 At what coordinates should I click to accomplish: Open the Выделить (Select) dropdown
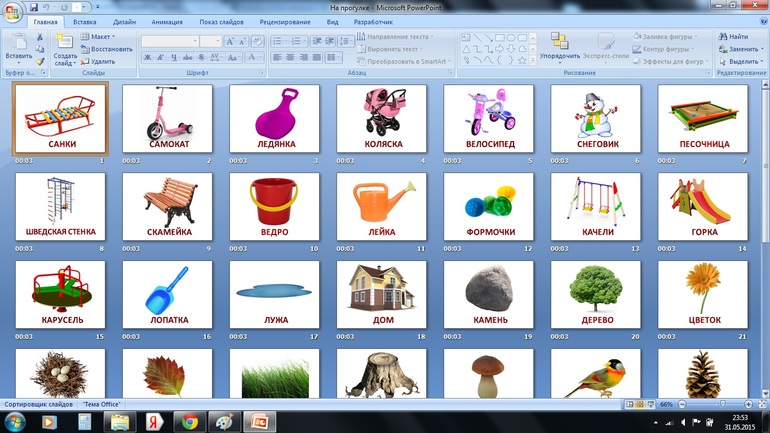(x=738, y=61)
